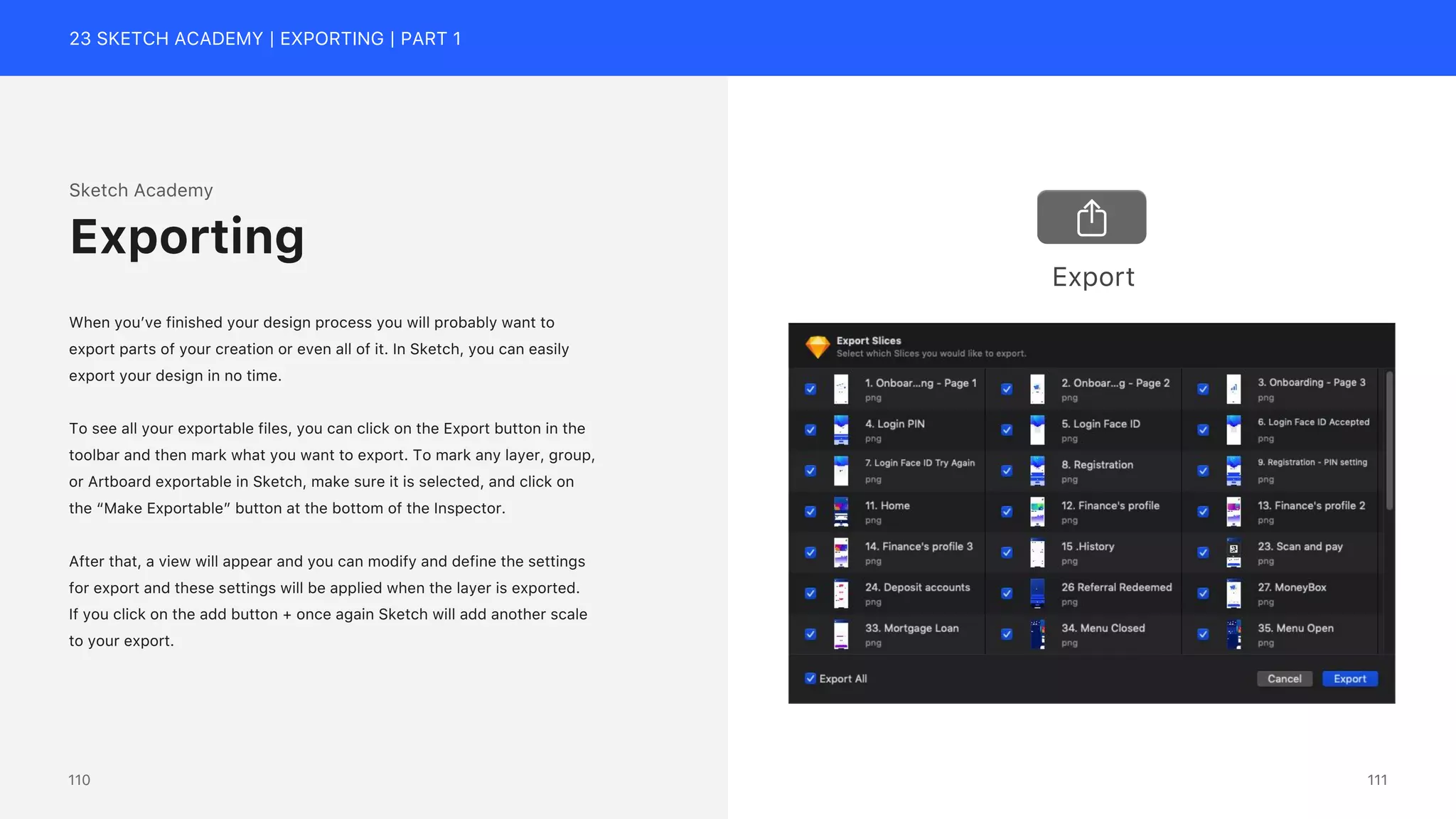Toggle the 4. Login PIN checkbox

click(810, 430)
